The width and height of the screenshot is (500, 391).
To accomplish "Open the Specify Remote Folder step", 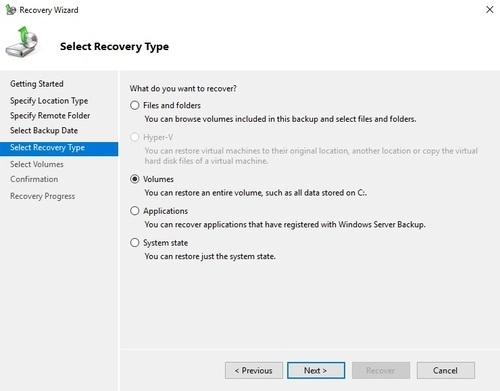I will tap(50, 116).
